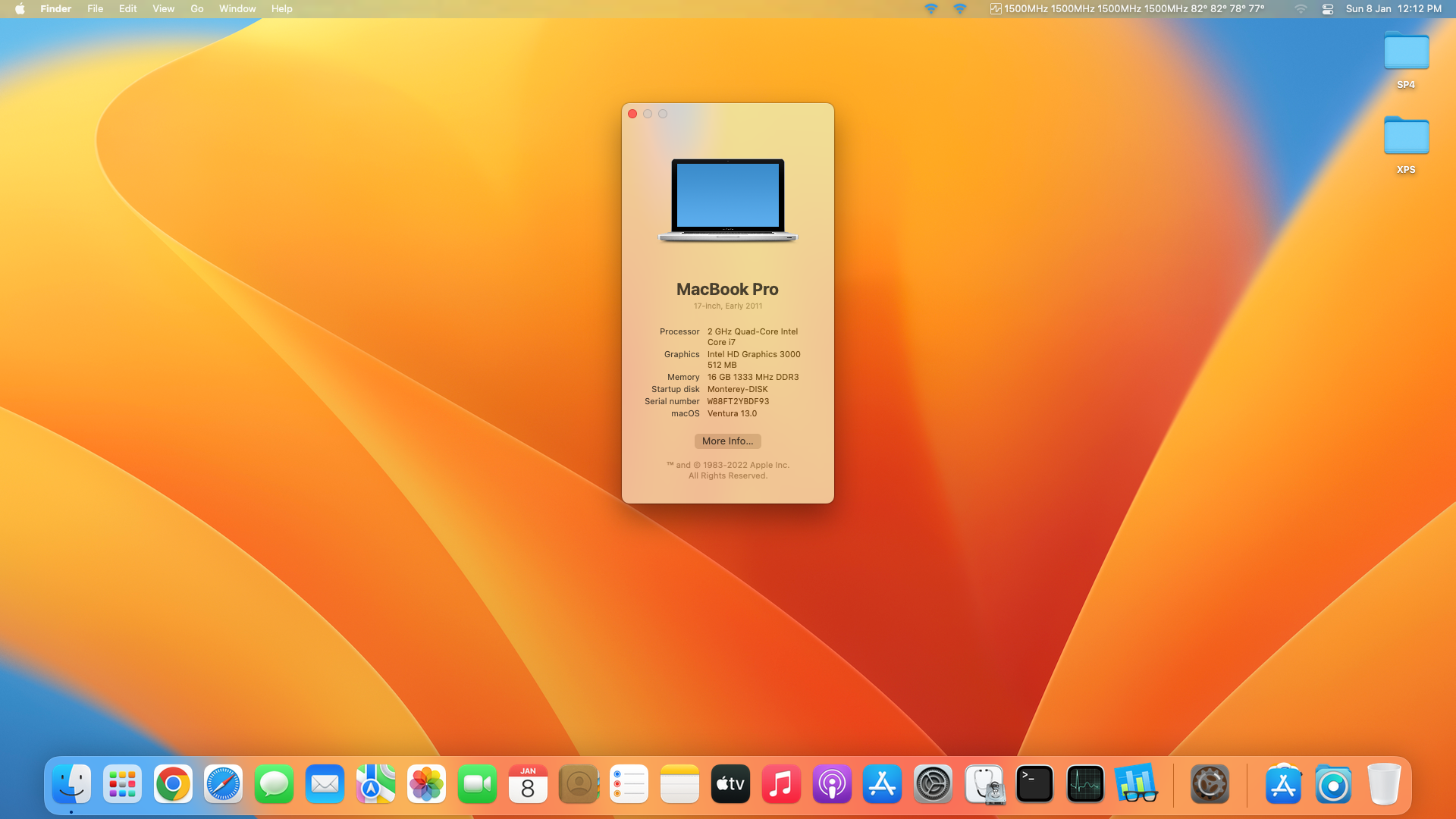1456x819 pixels.
Task: Open the Photos app
Action: [426, 784]
